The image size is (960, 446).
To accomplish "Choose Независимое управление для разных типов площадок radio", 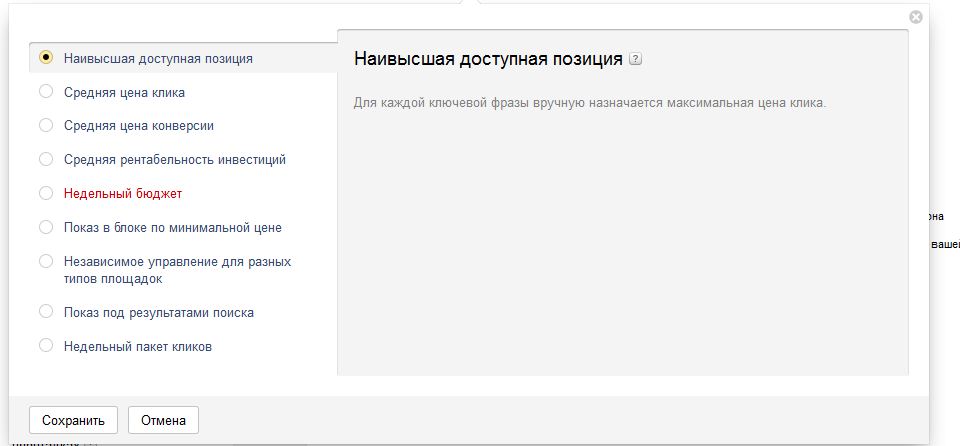I will [45, 261].
